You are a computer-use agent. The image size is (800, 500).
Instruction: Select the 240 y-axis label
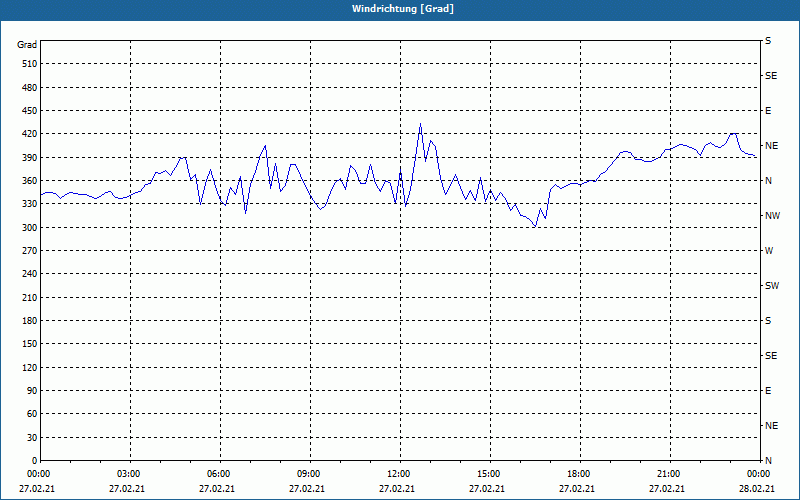pyautogui.click(x=30, y=274)
